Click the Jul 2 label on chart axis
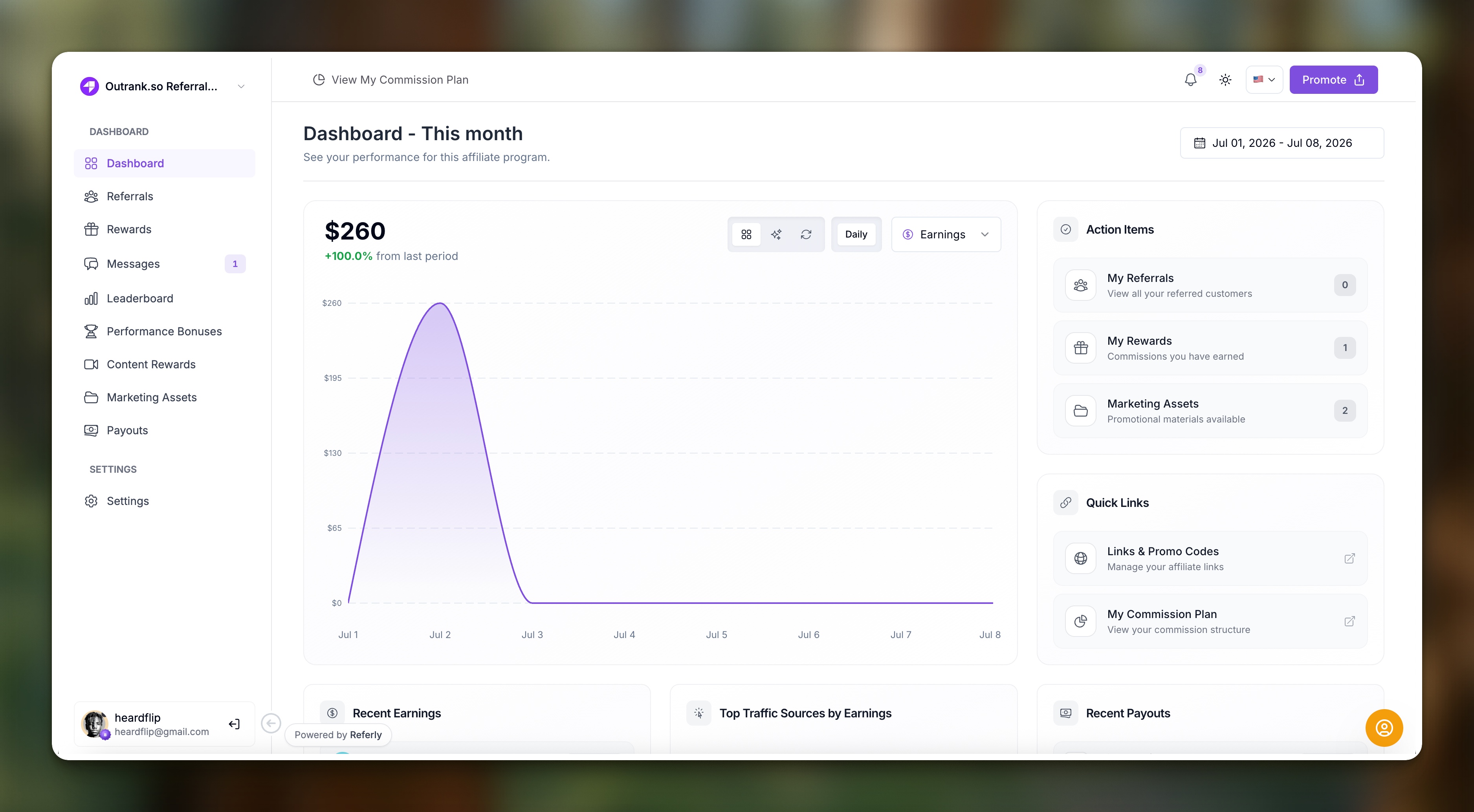This screenshot has height=812, width=1474. [440, 635]
